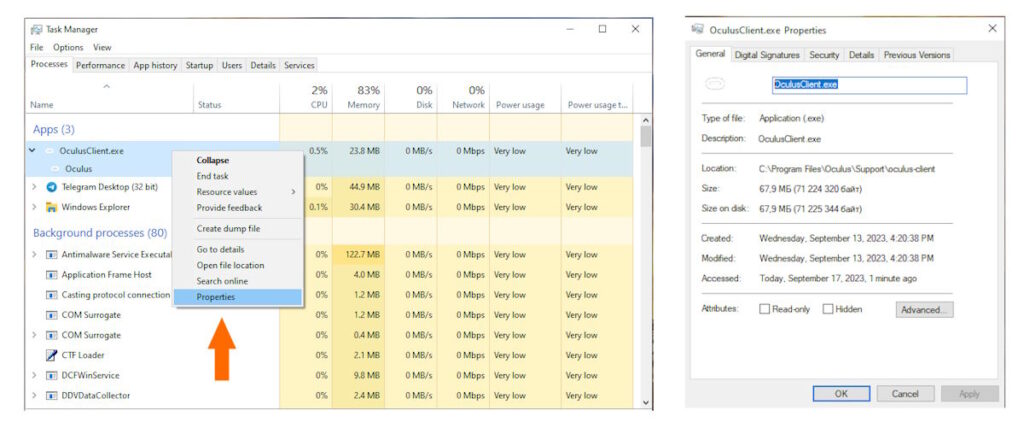This screenshot has width=1024, height=428.
Task: Expand the Antimalware Service Executable row
Action: [x=34, y=255]
